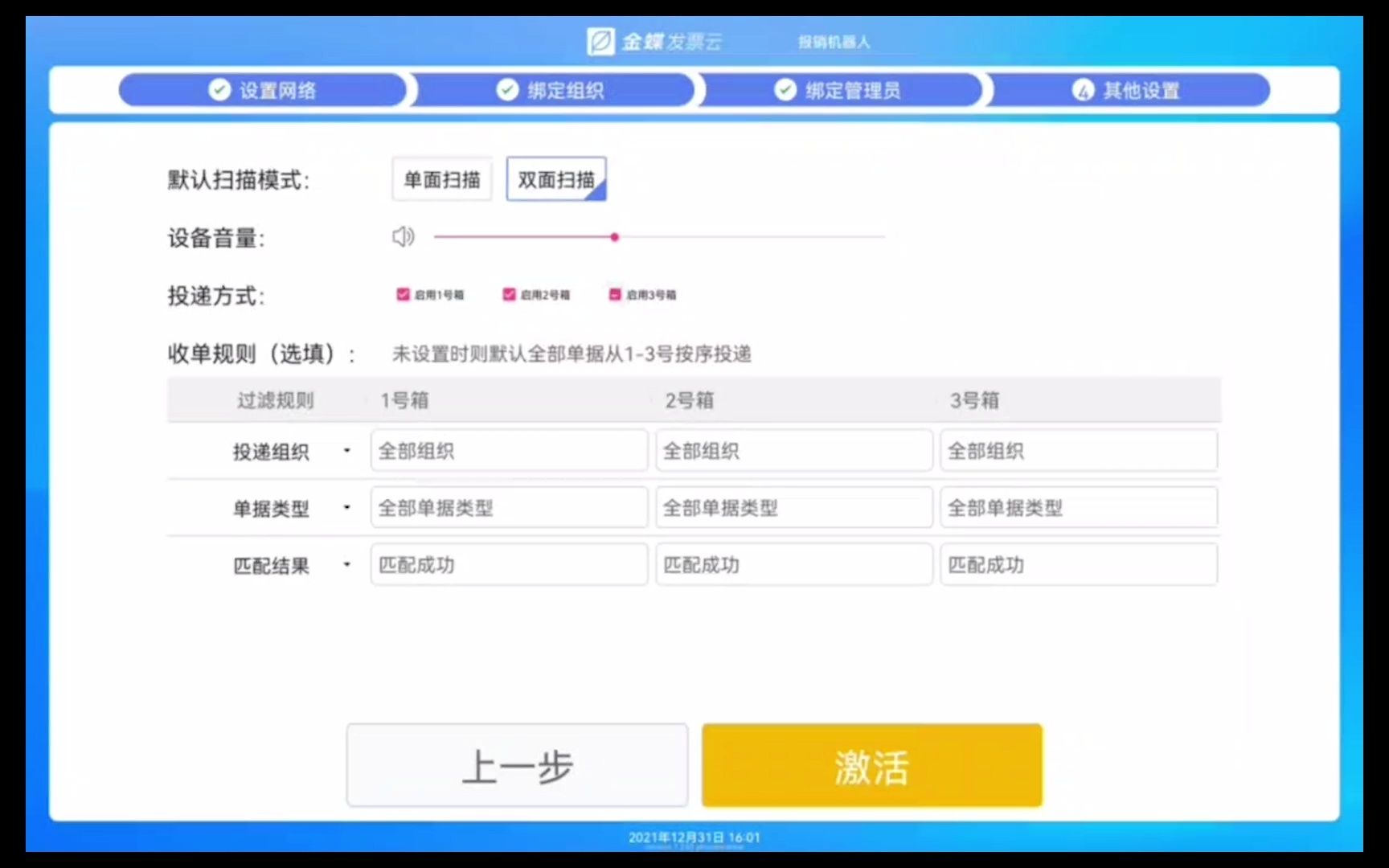Click the checkmark icon on 设置网络 step
Screen dimensions: 1389x868
219,90
